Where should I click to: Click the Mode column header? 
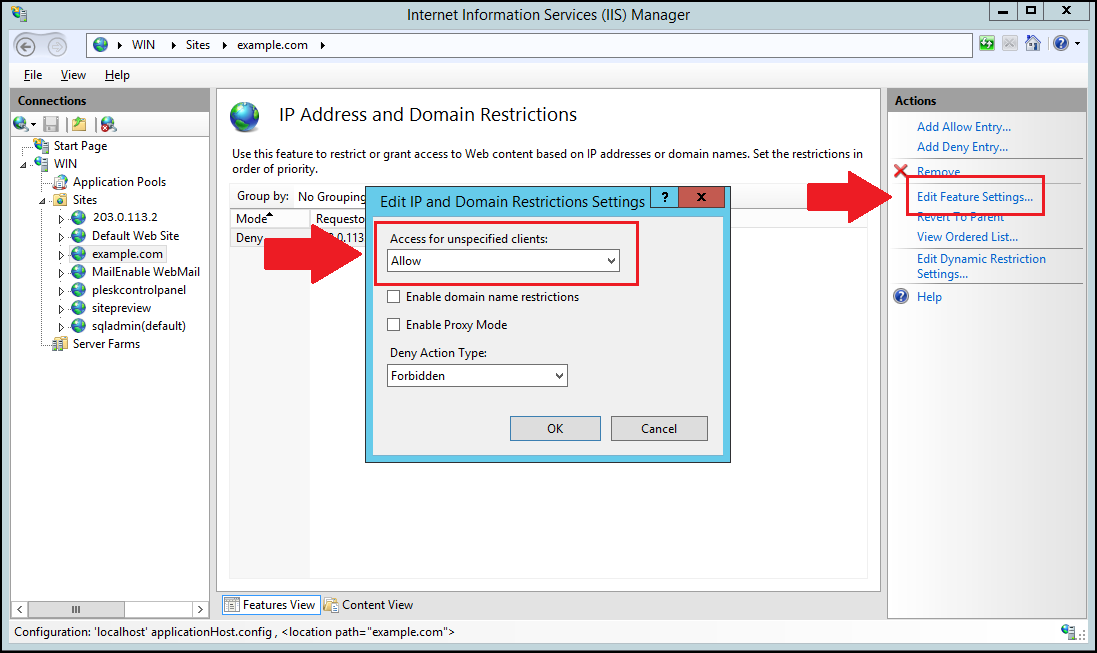coord(251,219)
